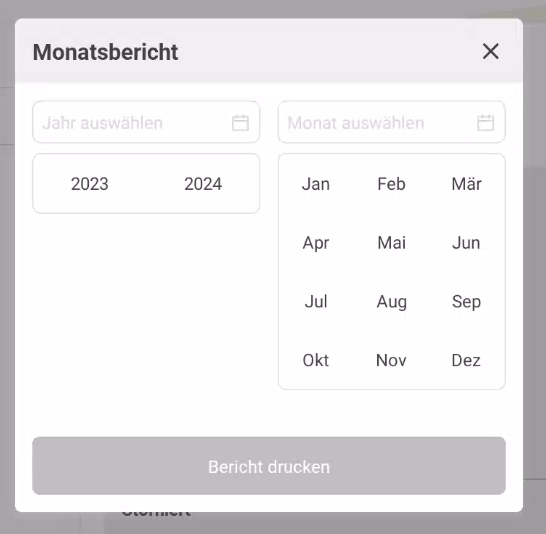
Task: Click the Bericht drucken button
Action: click(x=269, y=466)
